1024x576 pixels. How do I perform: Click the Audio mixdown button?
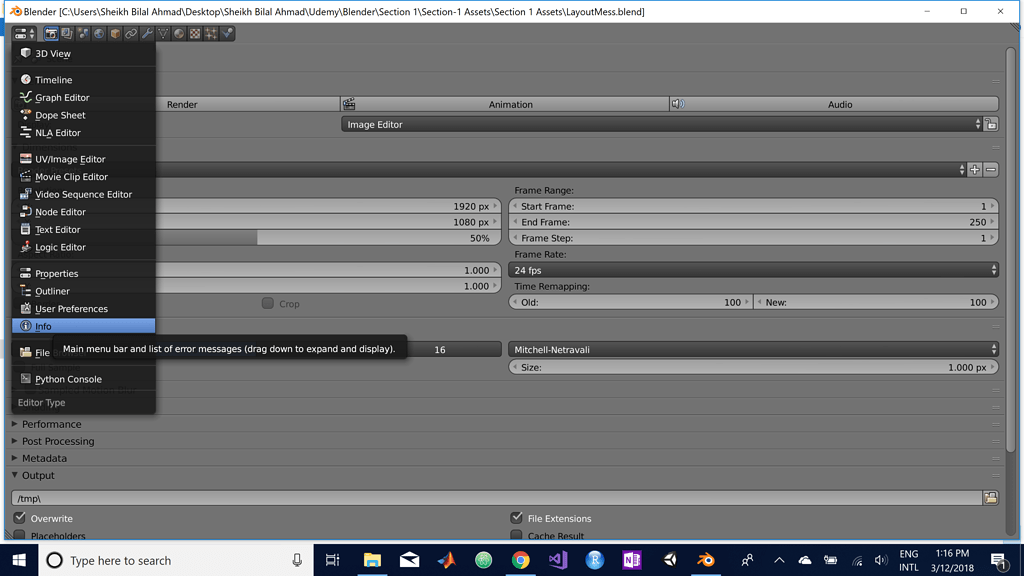point(834,104)
